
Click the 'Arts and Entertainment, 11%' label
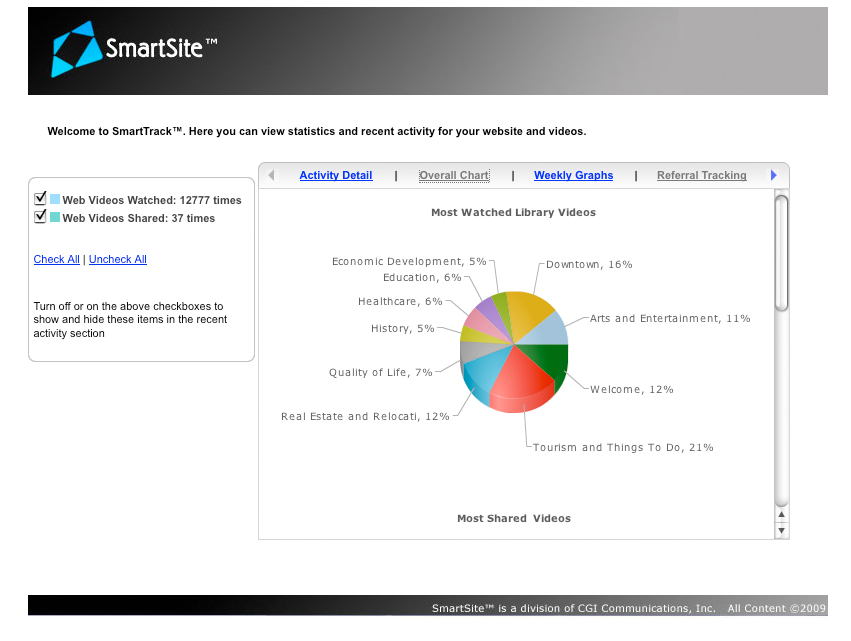click(670, 319)
